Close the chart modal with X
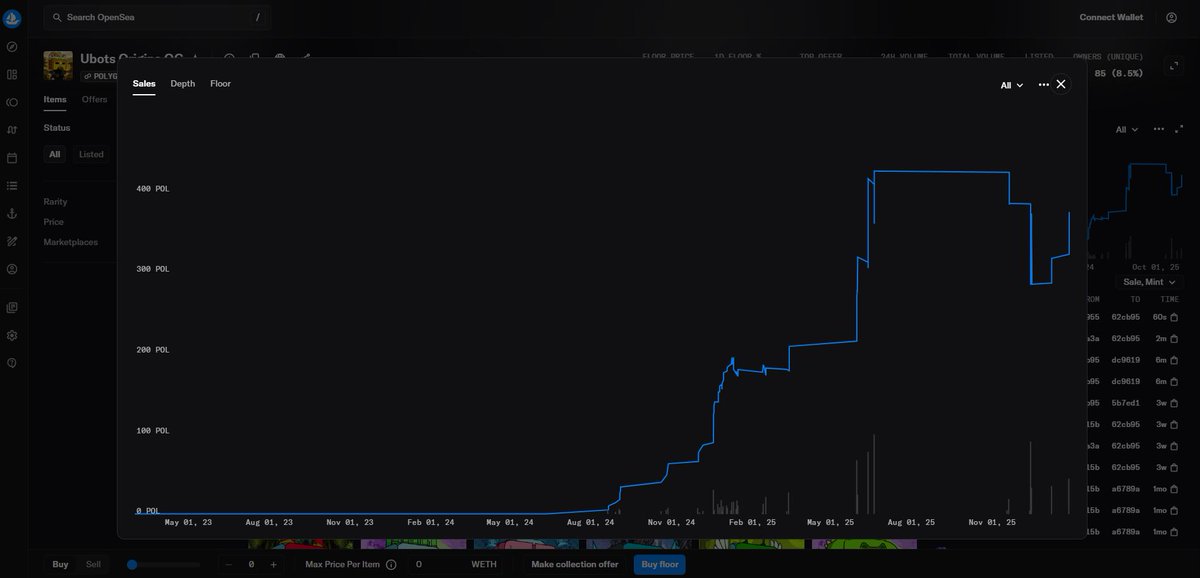 [x=1061, y=84]
